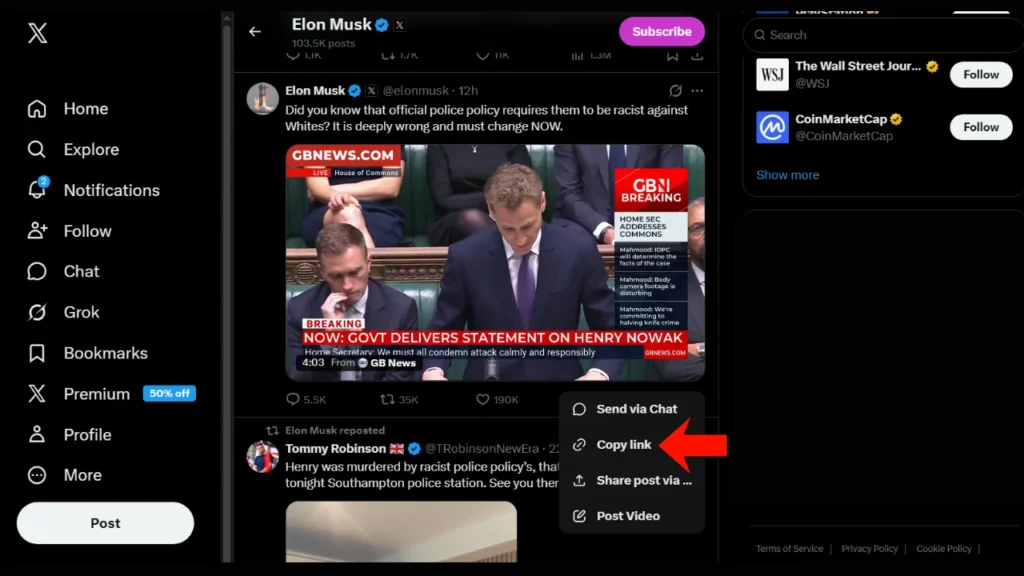
Task: Play the GB News video thumbnail
Action: (x=495, y=263)
